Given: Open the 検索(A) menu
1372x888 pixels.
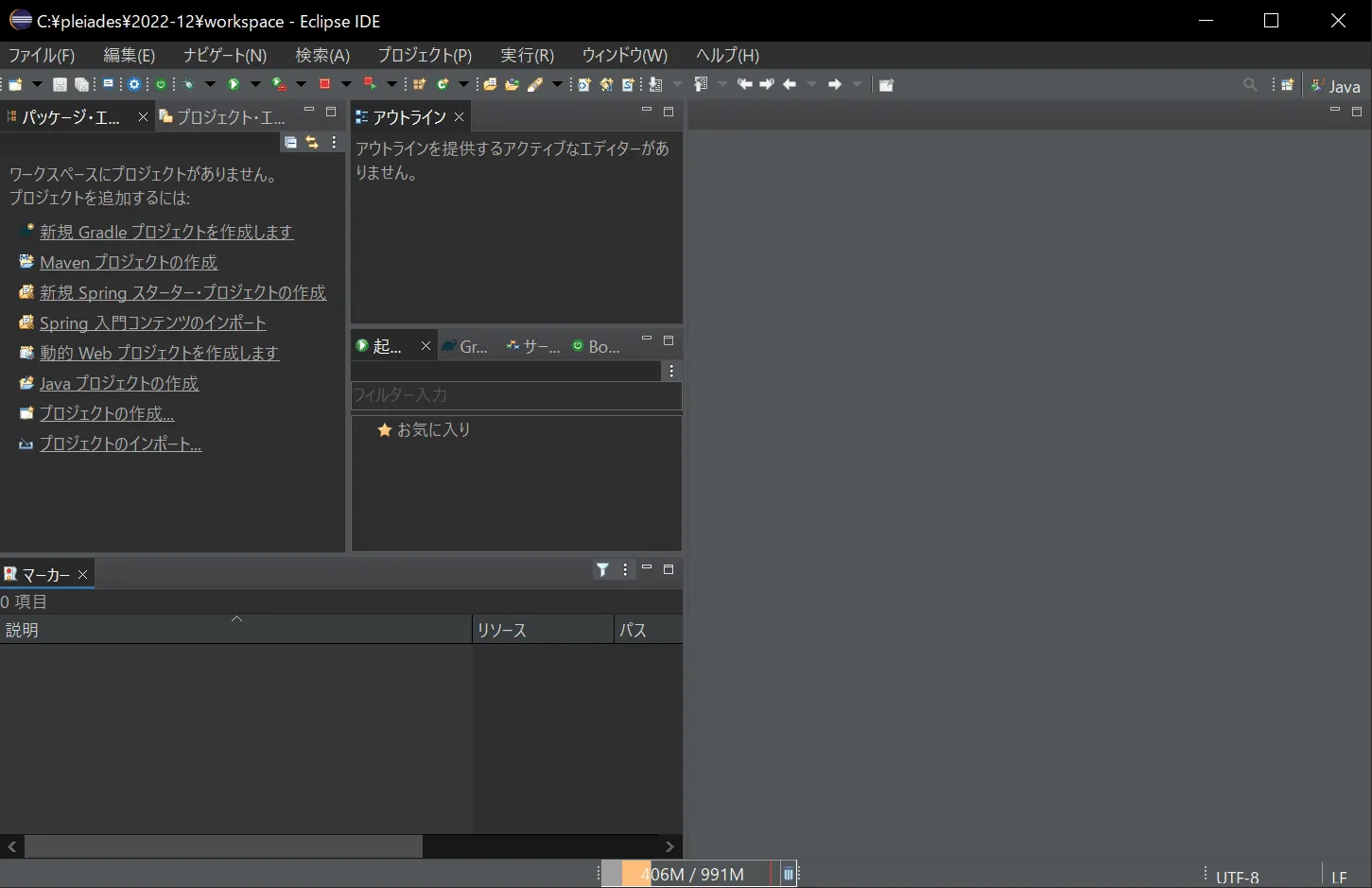Looking at the screenshot, I should 322,55.
